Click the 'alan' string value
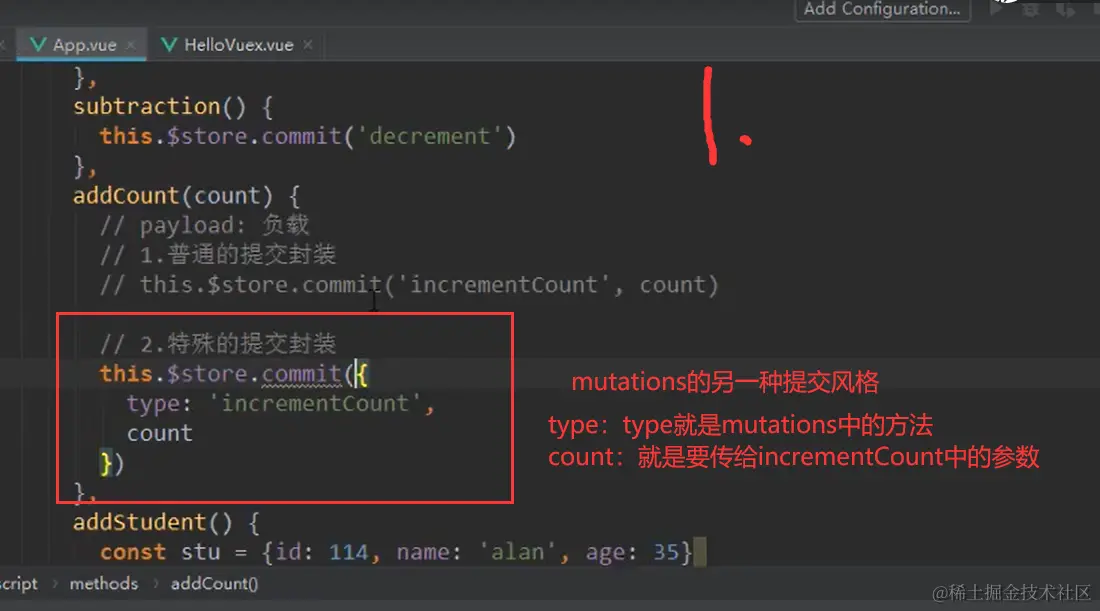Image resolution: width=1100 pixels, height=611 pixels. pyautogui.click(x=518, y=552)
